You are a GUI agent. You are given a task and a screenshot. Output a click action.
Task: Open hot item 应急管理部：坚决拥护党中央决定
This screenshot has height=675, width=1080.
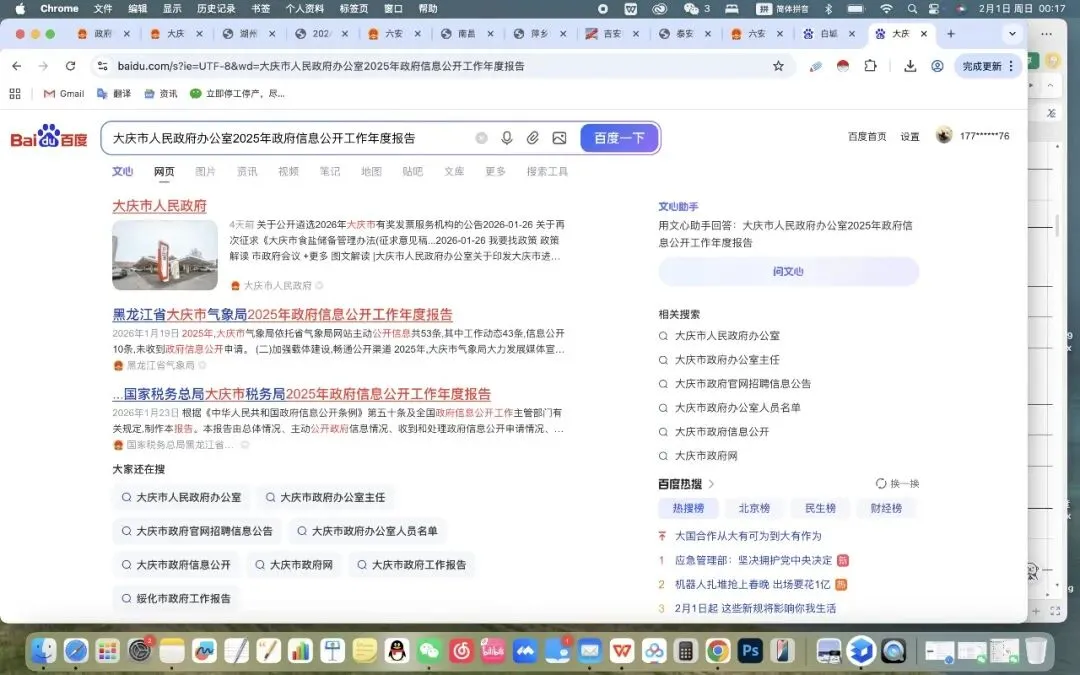(x=754, y=560)
